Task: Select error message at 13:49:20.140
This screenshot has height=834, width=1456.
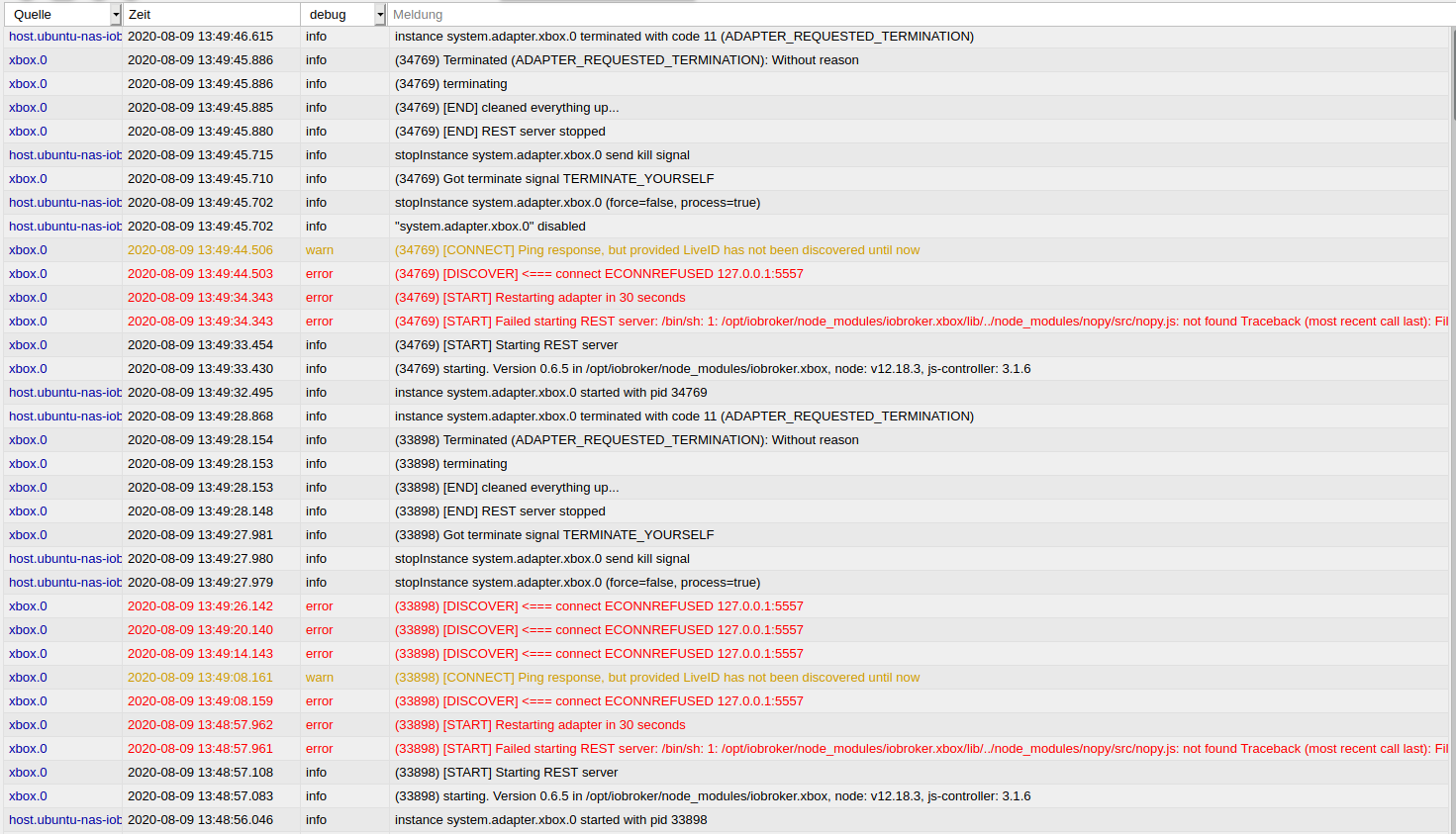Action: (599, 630)
